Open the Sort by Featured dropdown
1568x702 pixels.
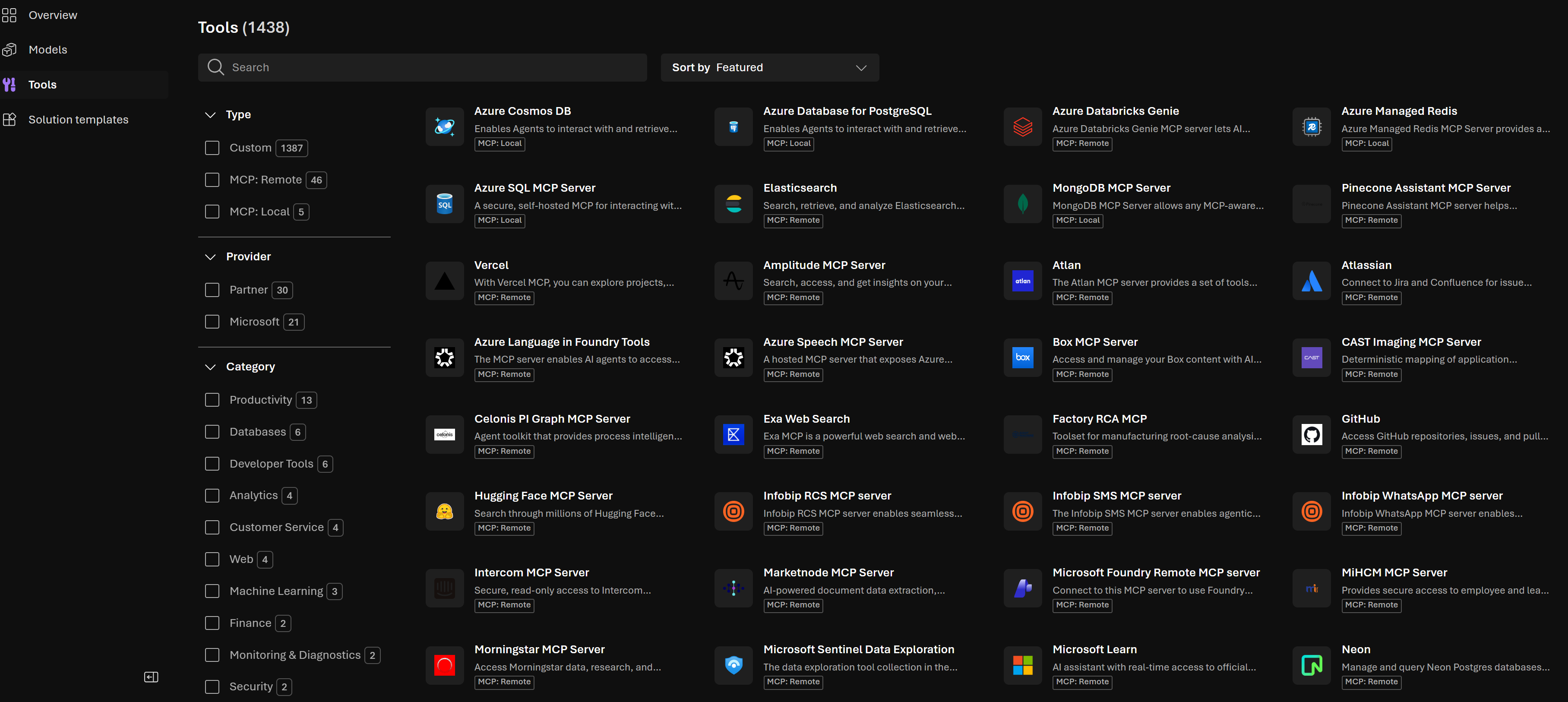pyautogui.click(x=769, y=68)
